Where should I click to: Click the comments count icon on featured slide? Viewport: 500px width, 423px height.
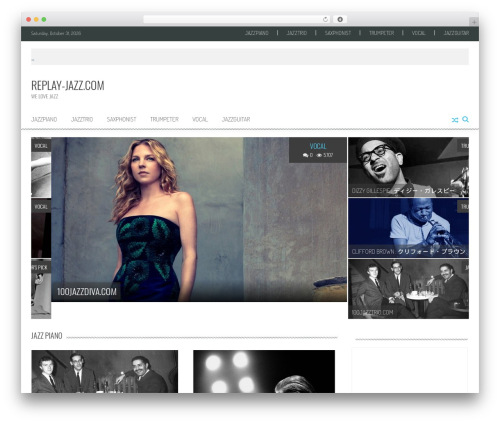305,155
